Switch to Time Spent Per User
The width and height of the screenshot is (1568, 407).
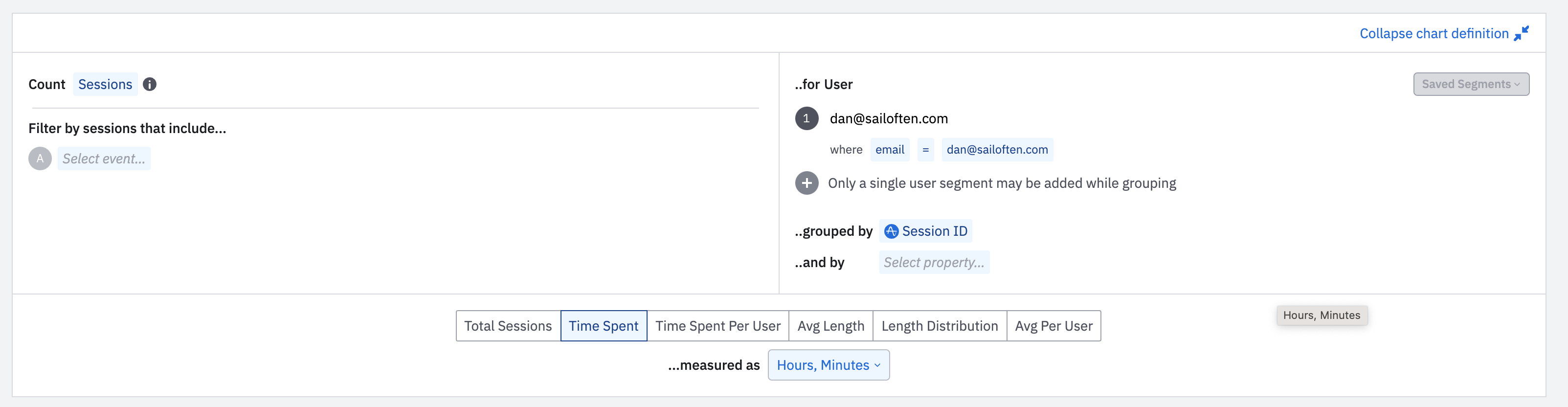[717, 326]
